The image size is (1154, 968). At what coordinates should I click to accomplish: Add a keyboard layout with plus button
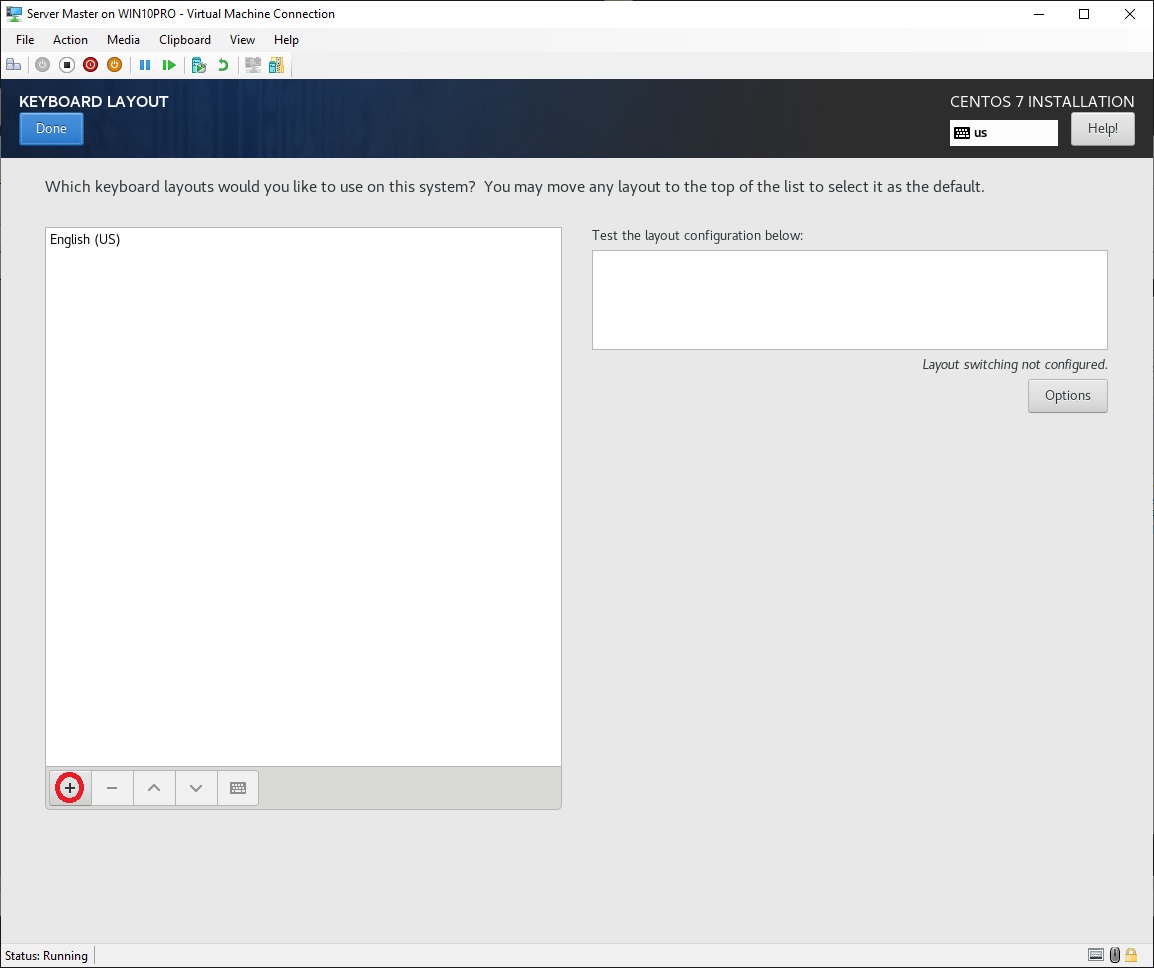70,788
